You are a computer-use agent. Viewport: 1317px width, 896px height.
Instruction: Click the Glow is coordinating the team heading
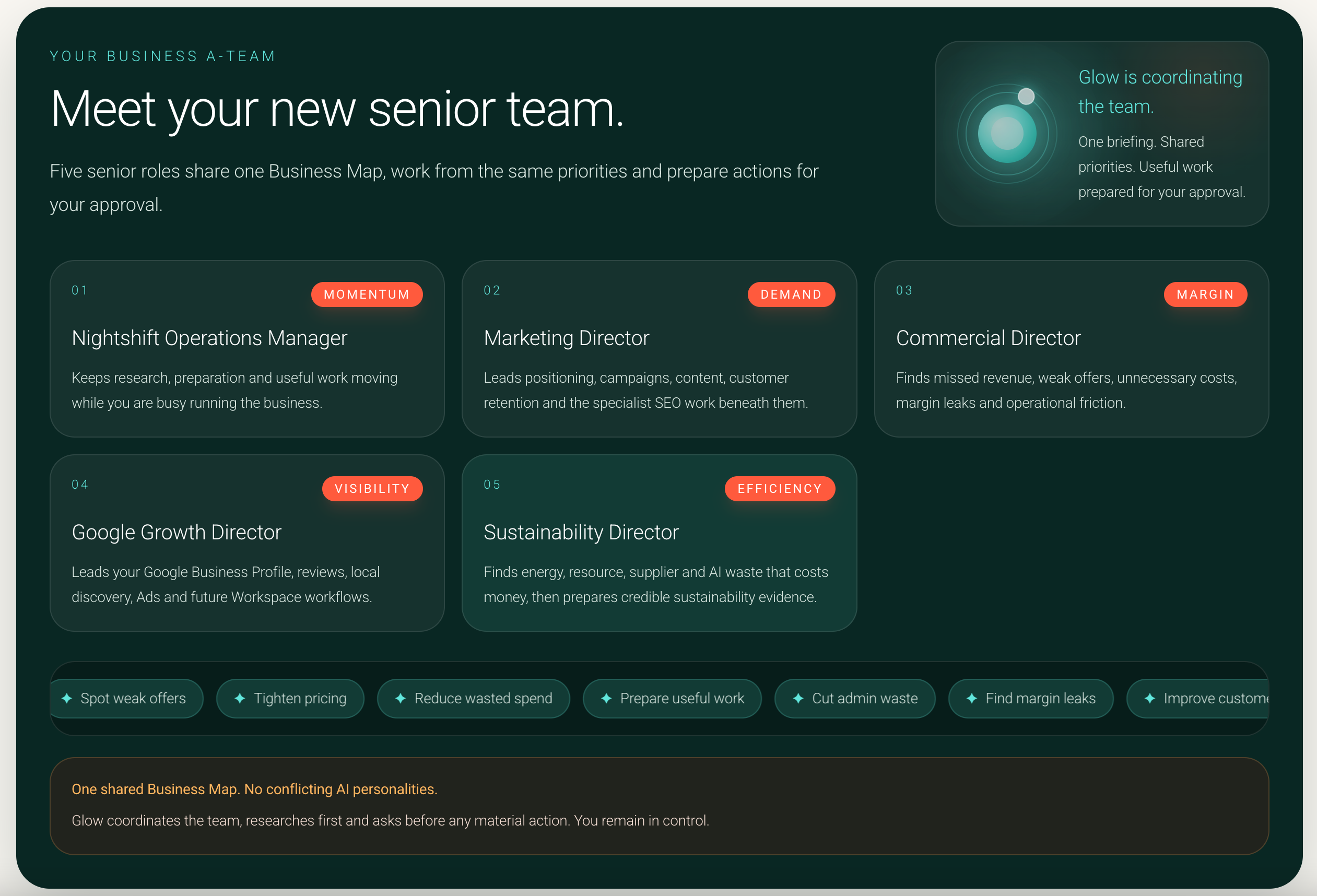(1160, 91)
